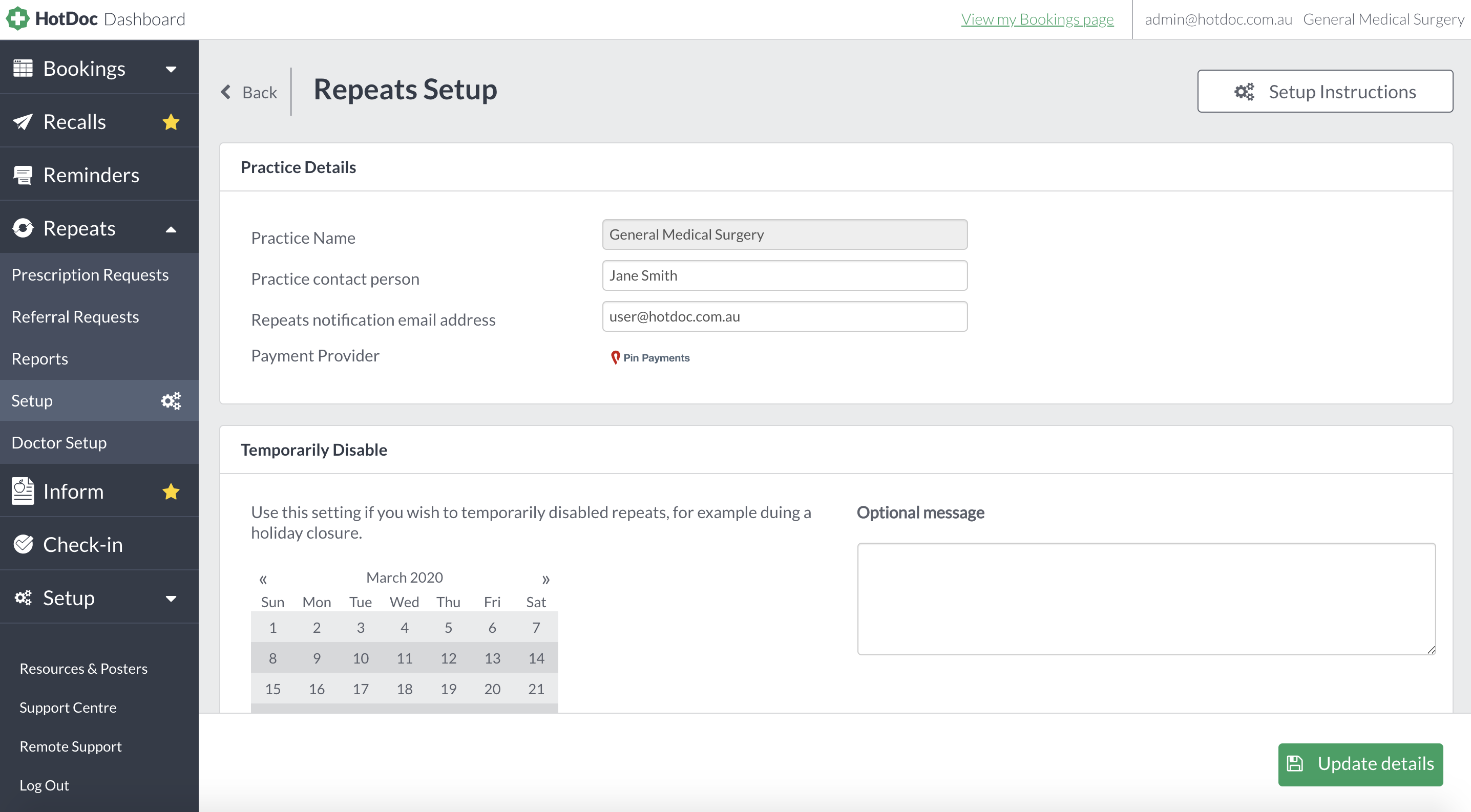Click the Recalls paper plane icon

(x=23, y=121)
